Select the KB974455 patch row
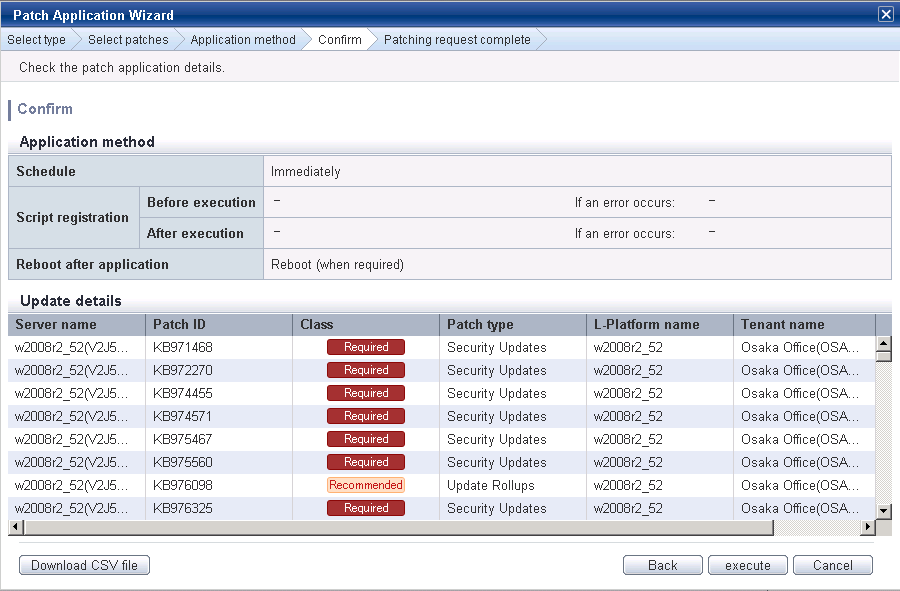The height and width of the screenshot is (591, 900). 441,393
